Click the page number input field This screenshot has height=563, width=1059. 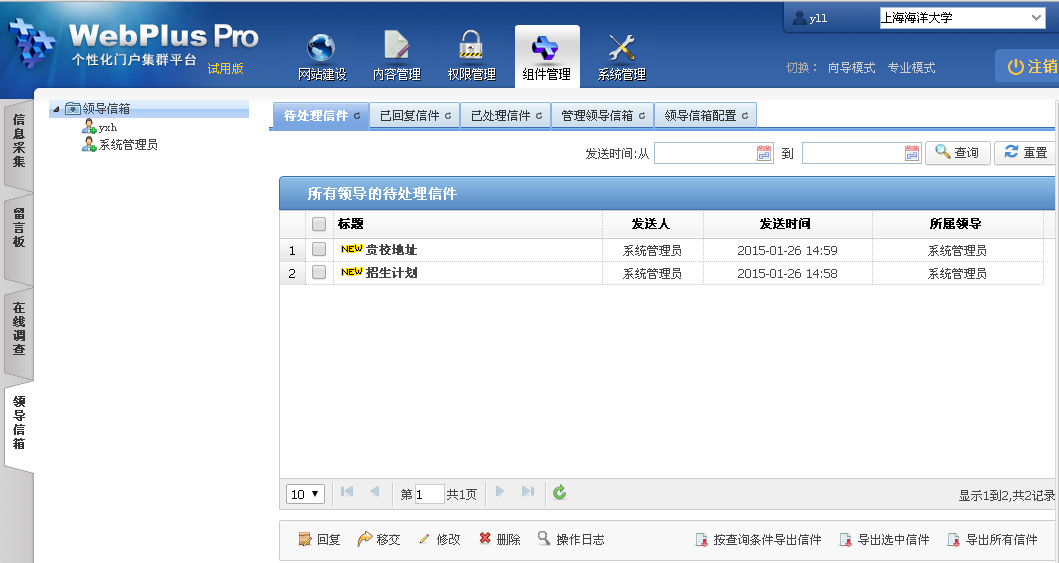429,494
